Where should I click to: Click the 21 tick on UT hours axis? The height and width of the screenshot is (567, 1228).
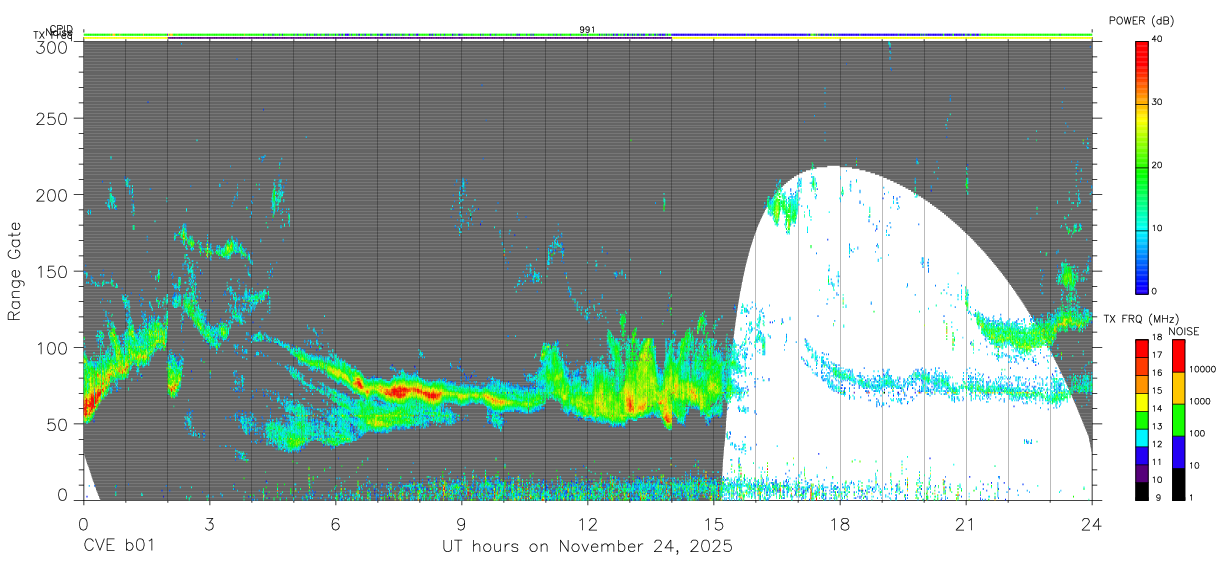tap(966, 523)
